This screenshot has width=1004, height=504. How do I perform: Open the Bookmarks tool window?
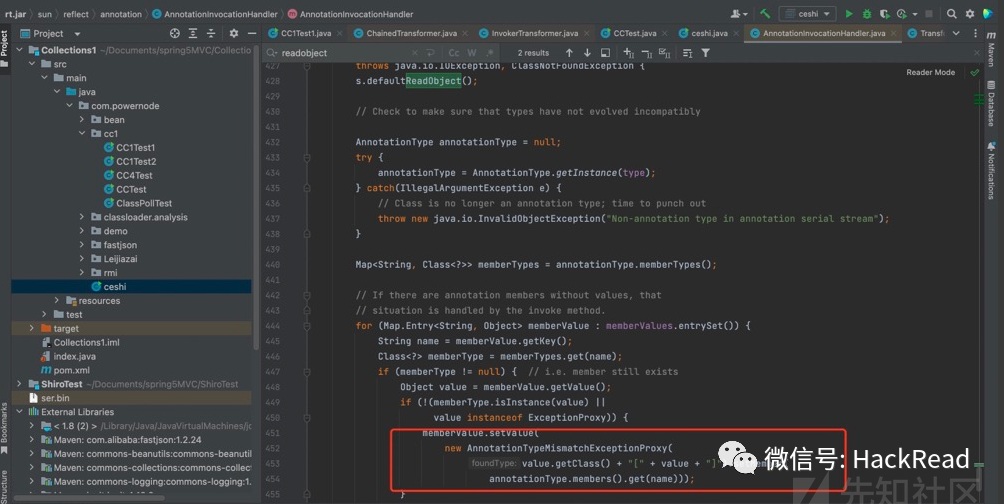coord(4,428)
